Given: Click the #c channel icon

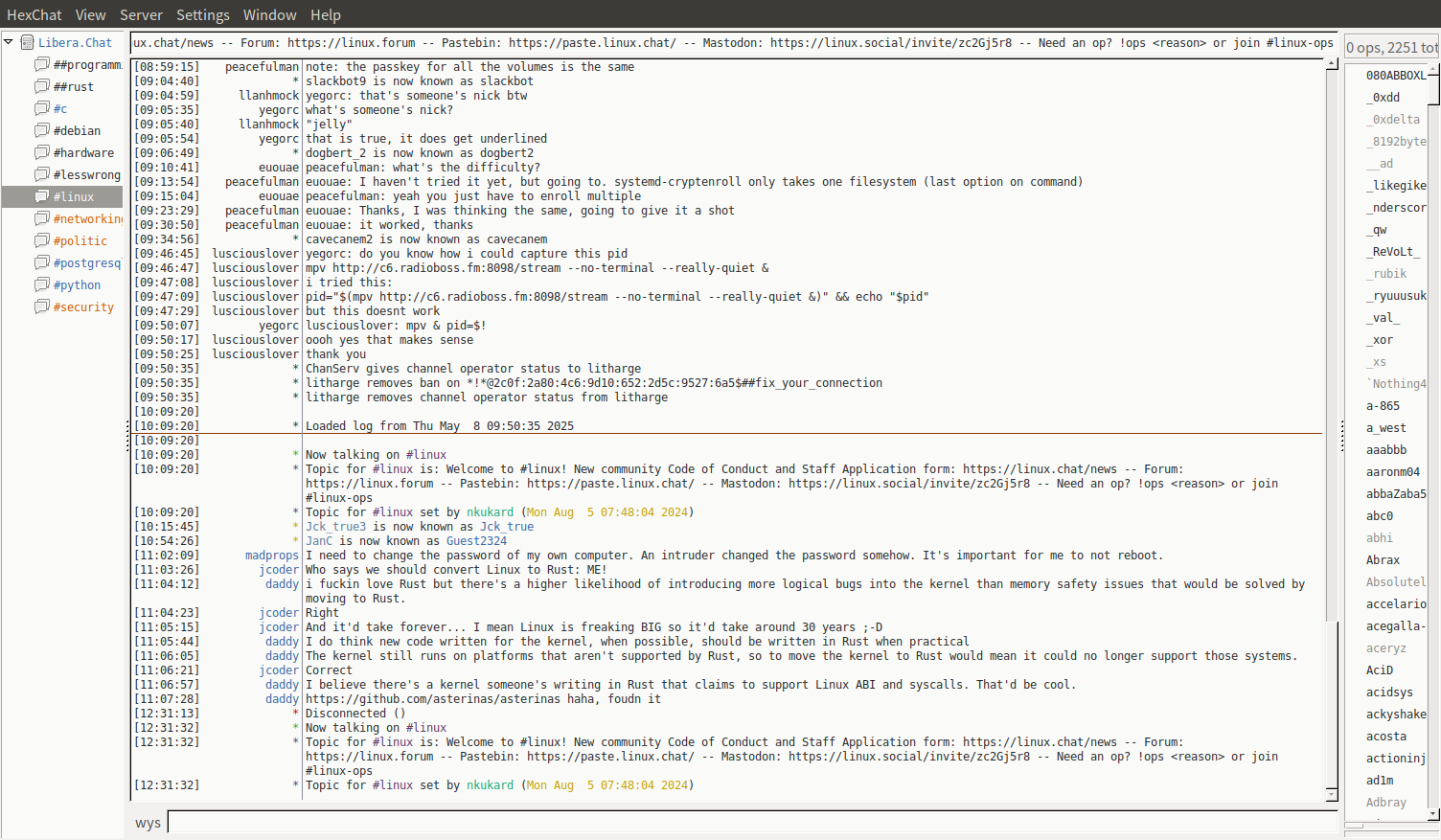Looking at the screenshot, I should [42, 108].
